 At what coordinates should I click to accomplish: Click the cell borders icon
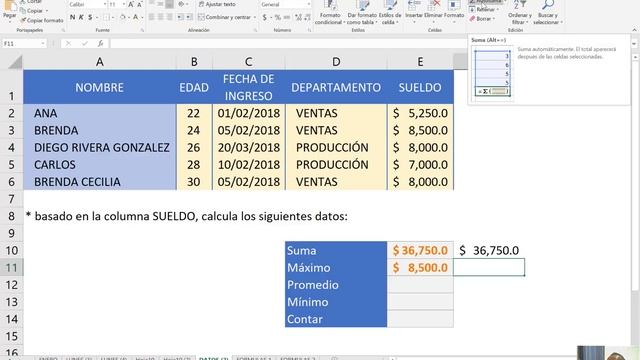tap(106, 17)
